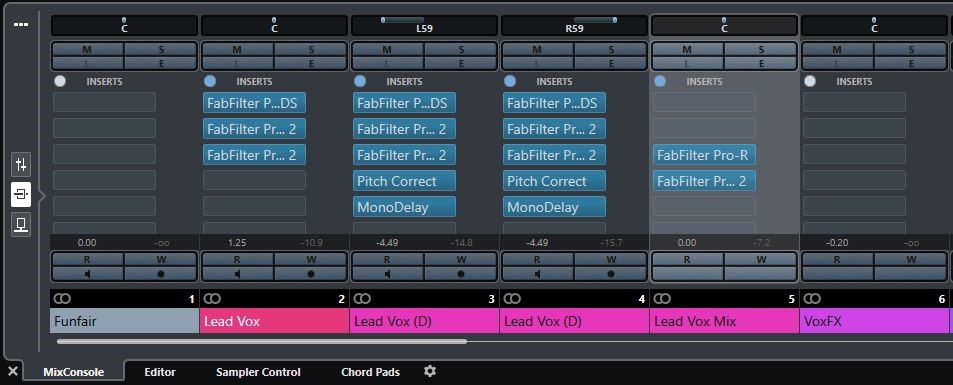Enable monitor speaker on Lead Vox channel 2

[x=238, y=274]
